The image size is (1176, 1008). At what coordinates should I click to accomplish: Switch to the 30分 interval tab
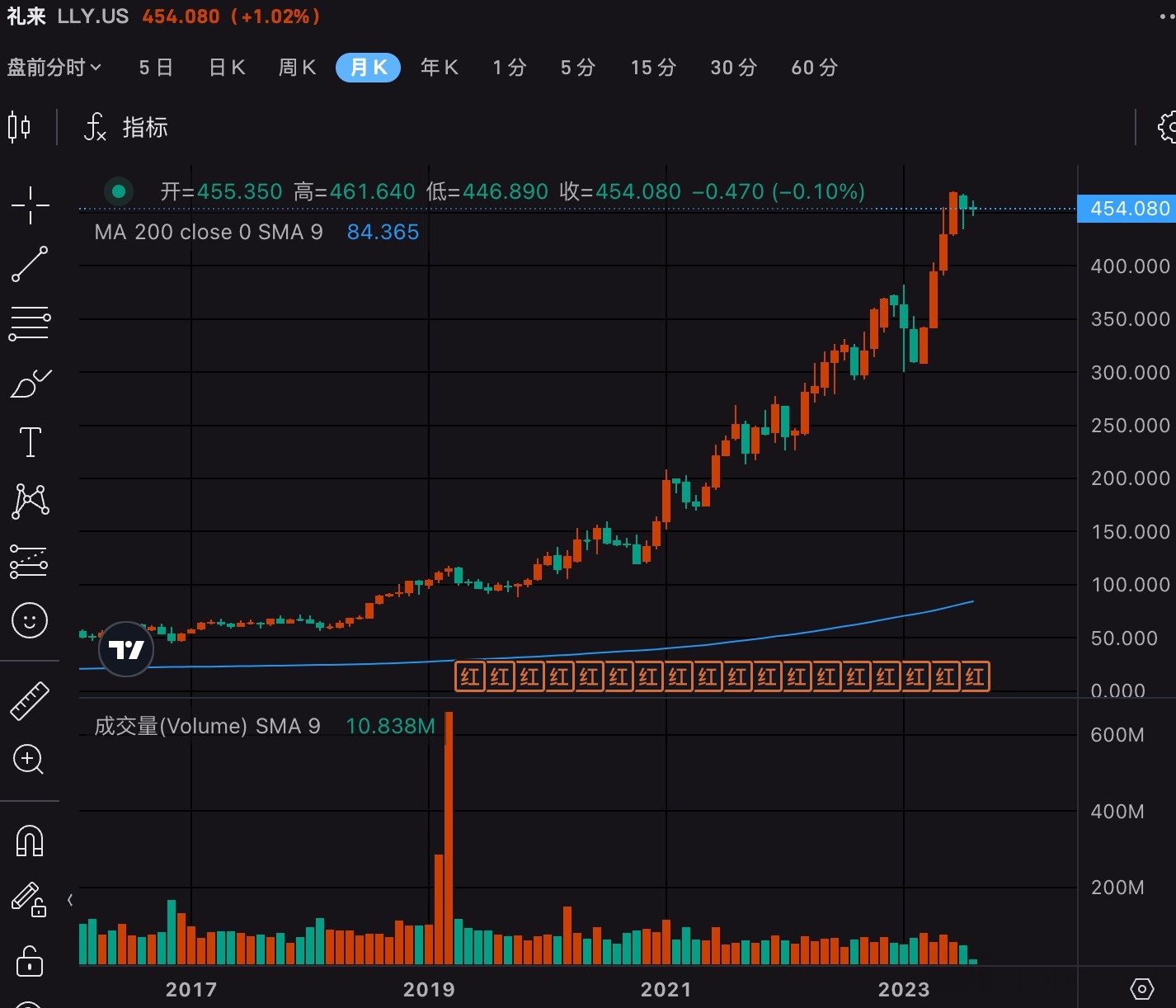tap(734, 68)
